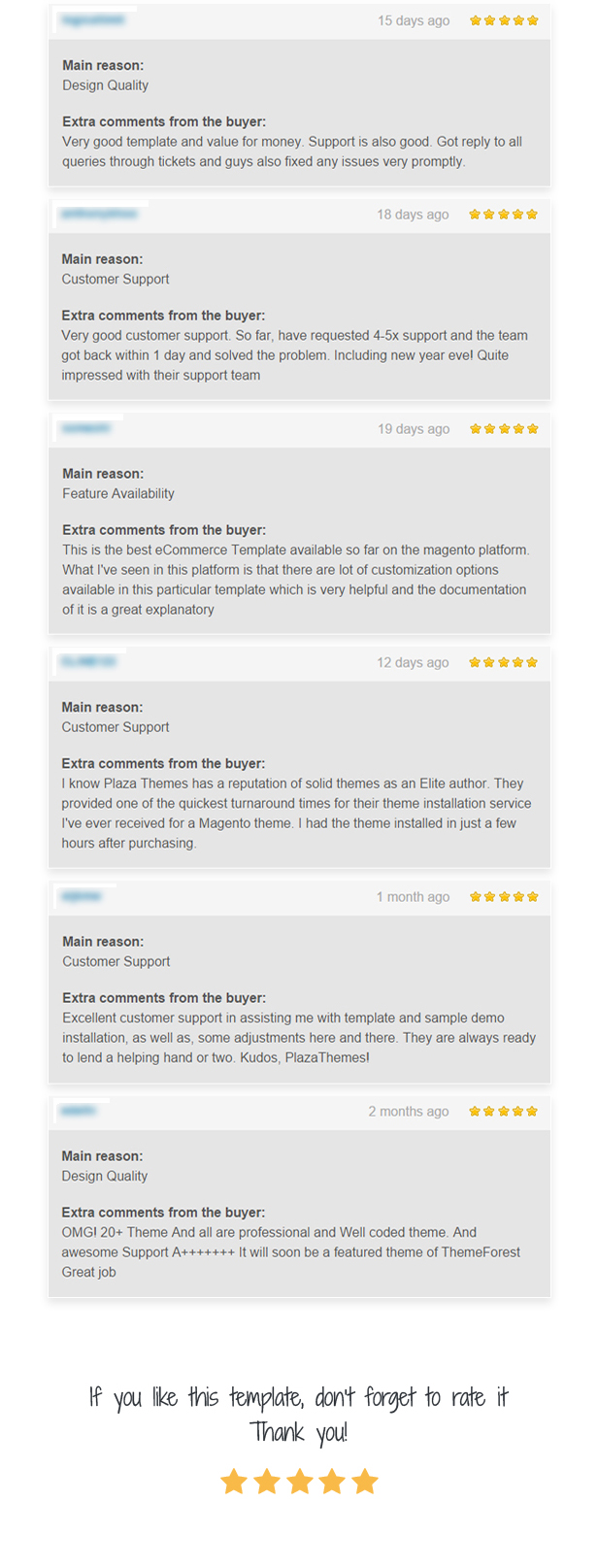Click the stars on the 2 months ago review
Screen dimensions: 598x1568
click(503, 1112)
